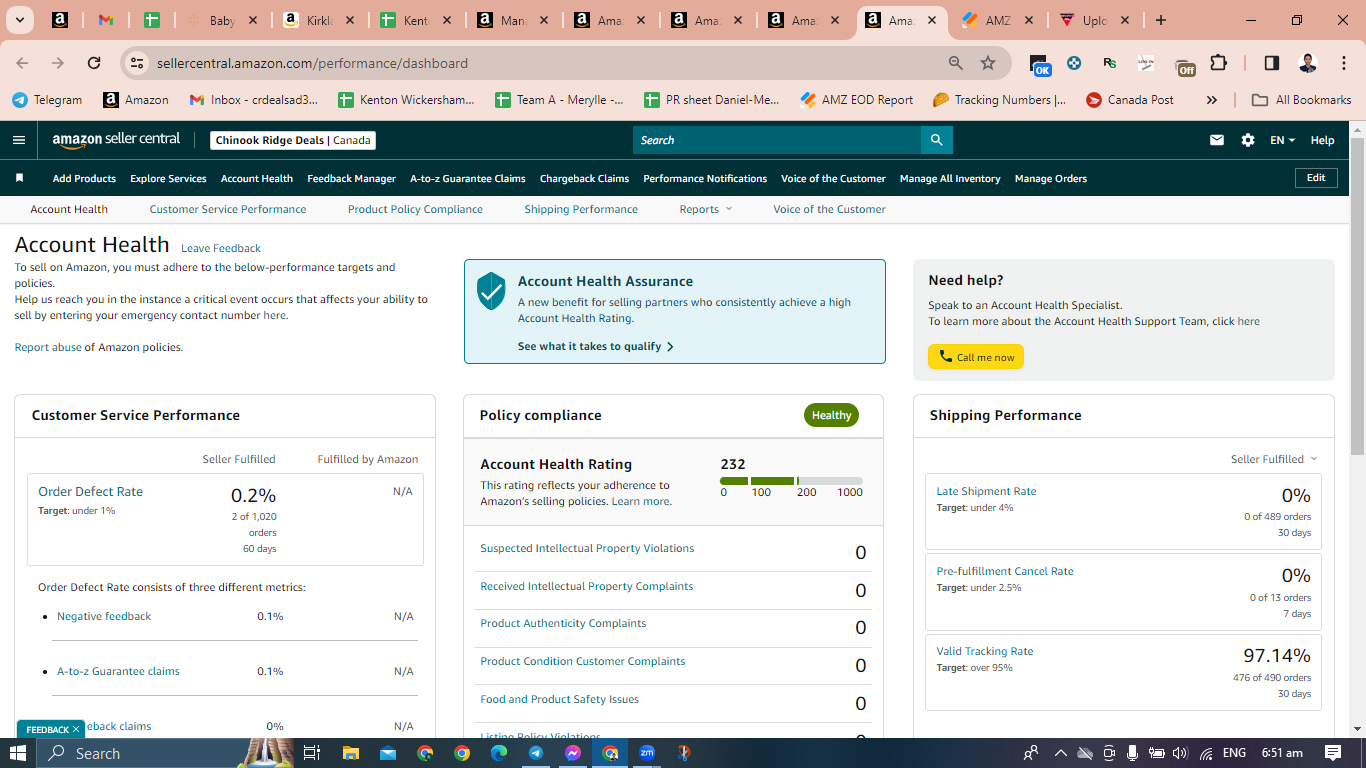This screenshot has height=768, width=1366.
Task: Open Feedback Manager in the top menu
Action: coord(351,178)
